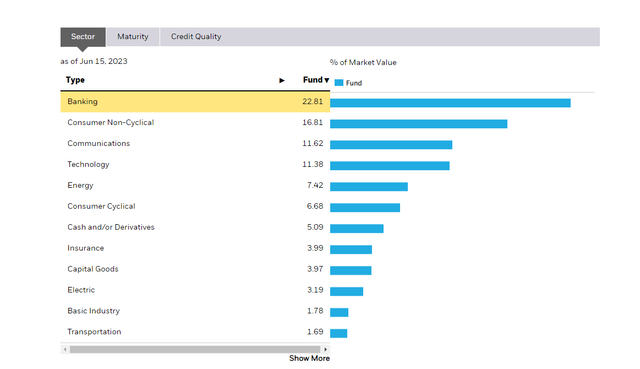Sort by Fund column descending arrow
The height and width of the screenshot is (369, 640).
pyautogui.click(x=327, y=80)
